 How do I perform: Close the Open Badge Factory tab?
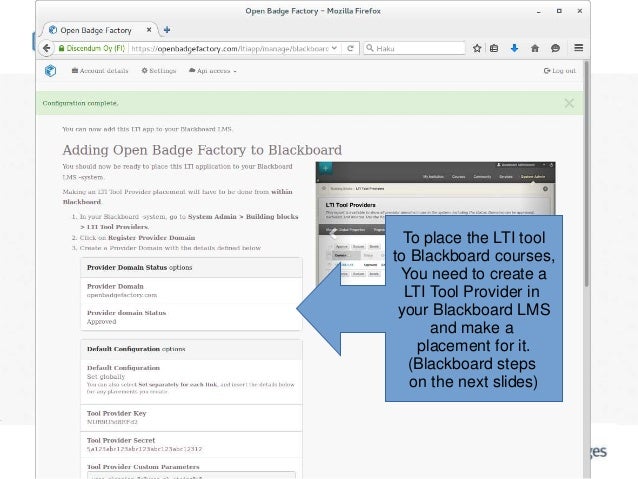[x=149, y=30]
